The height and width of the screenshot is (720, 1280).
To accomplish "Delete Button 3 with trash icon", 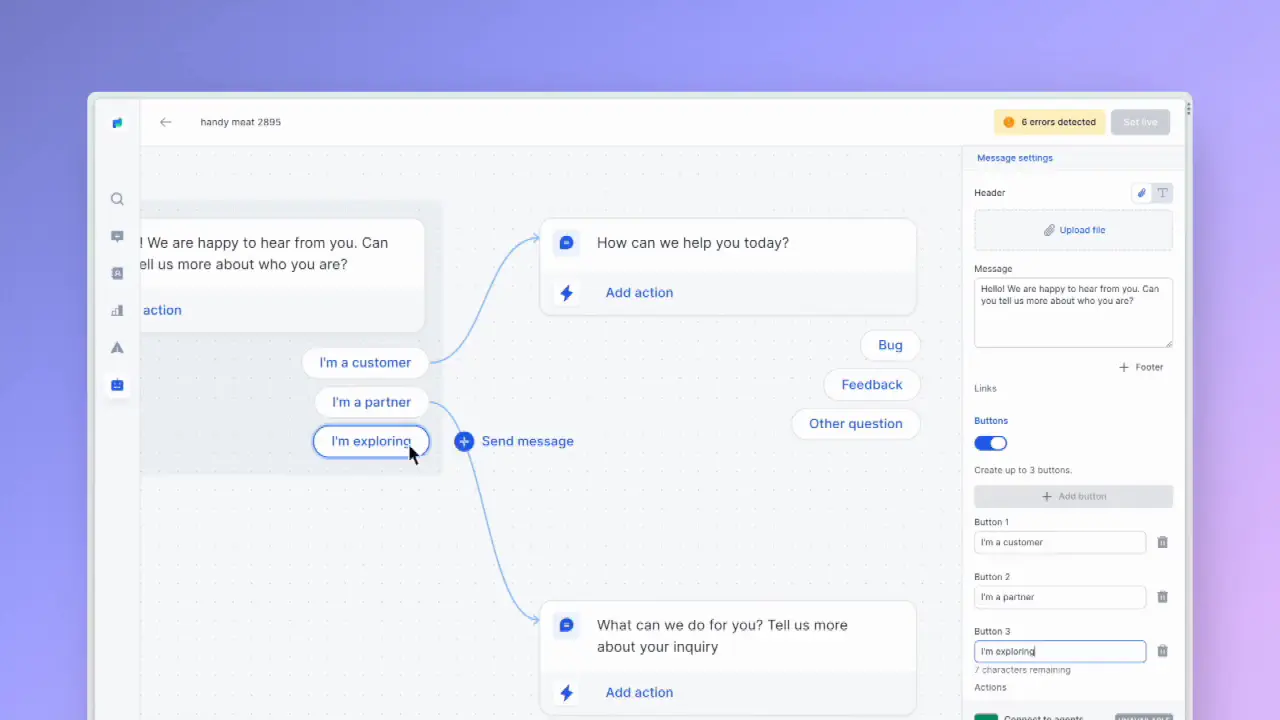I will click(x=1162, y=651).
